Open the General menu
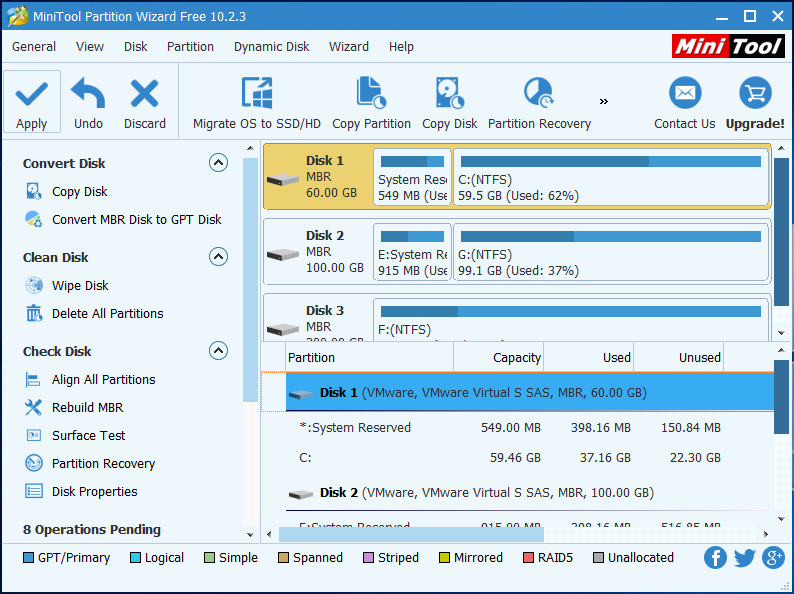Viewport: 794px width, 594px height. [34, 47]
